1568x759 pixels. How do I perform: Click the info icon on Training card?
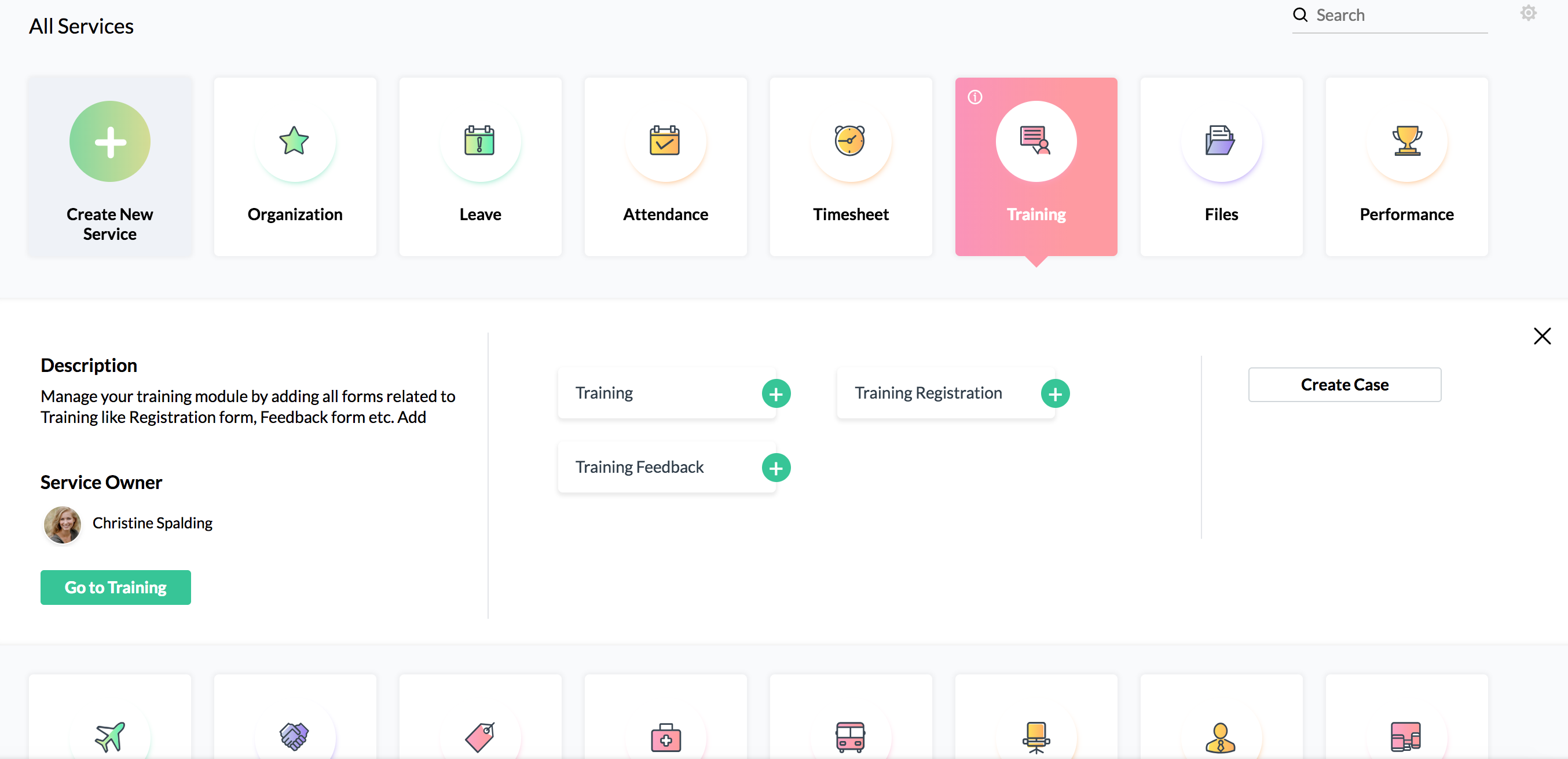974,97
